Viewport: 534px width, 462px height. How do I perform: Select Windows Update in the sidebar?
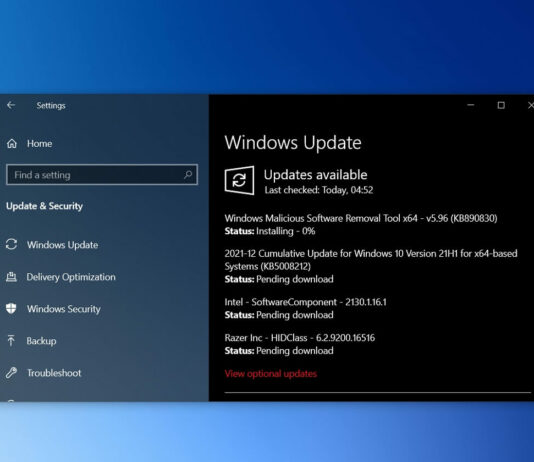click(63, 245)
